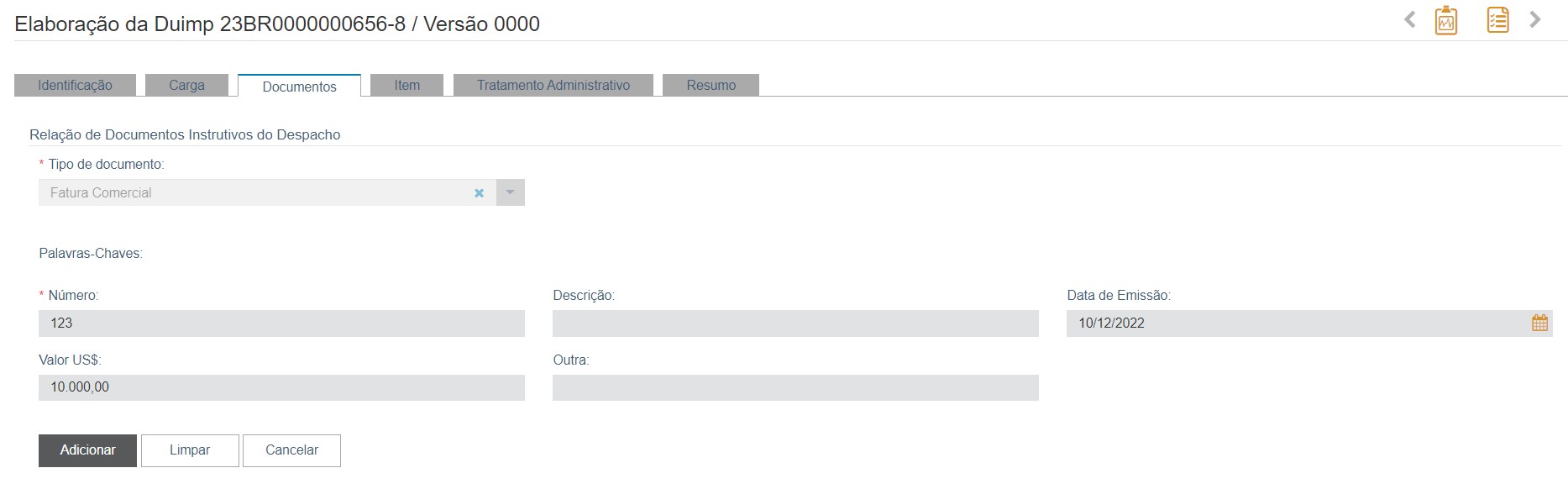The height and width of the screenshot is (489, 1568).
Task: Open the Resumo tab
Action: [x=711, y=85]
